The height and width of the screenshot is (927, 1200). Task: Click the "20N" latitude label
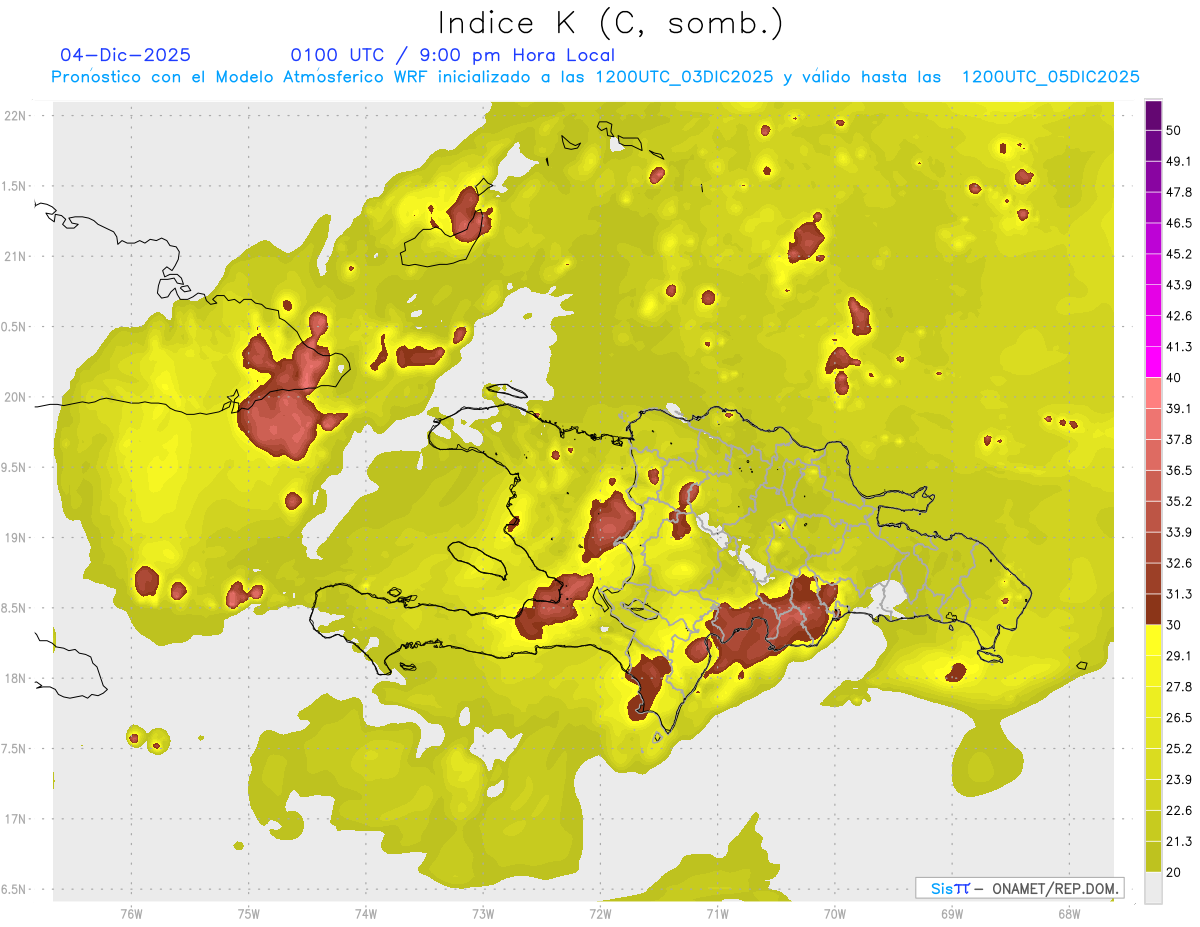click(15, 397)
